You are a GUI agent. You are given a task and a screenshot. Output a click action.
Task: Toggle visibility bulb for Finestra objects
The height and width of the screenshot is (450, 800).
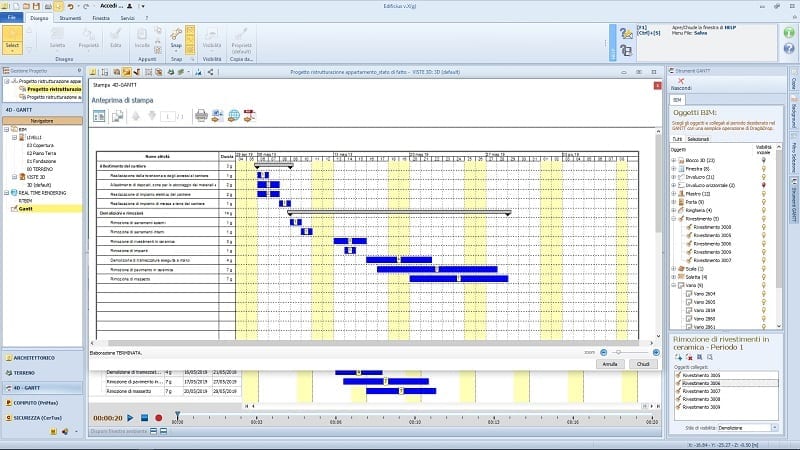(x=764, y=169)
